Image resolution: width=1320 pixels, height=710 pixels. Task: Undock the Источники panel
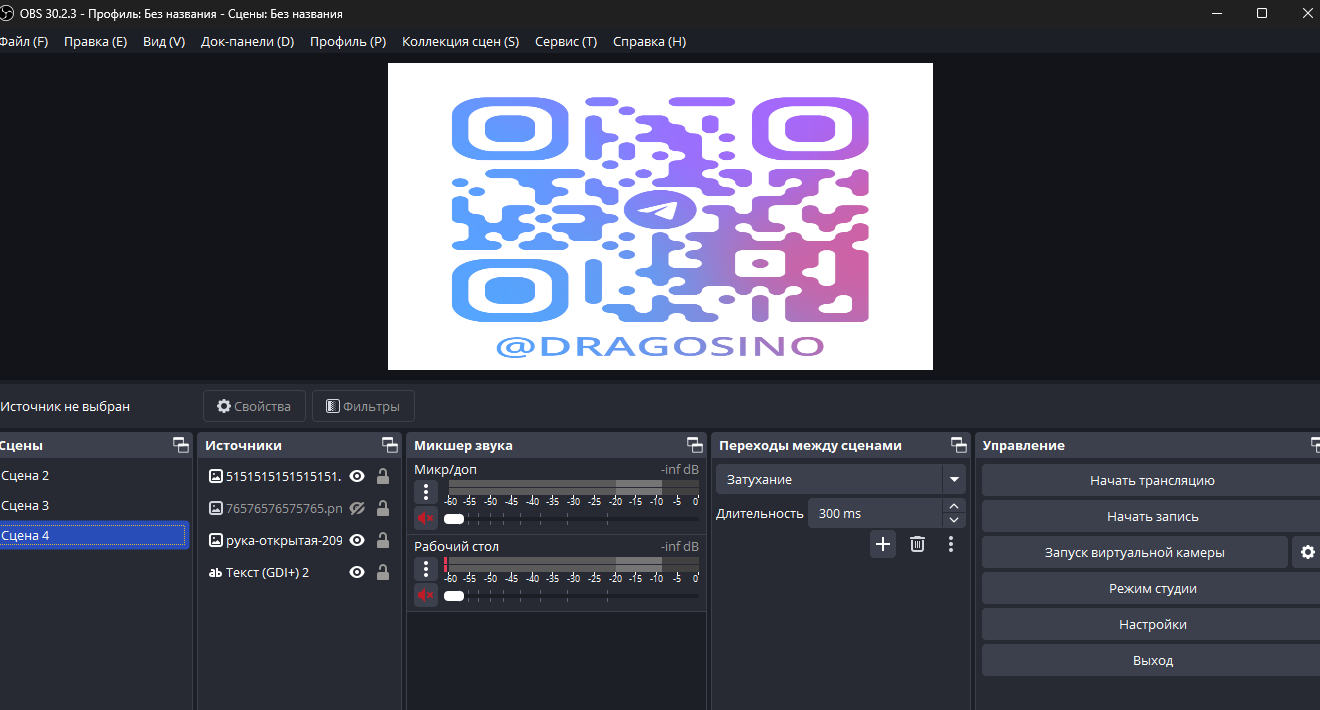click(390, 445)
